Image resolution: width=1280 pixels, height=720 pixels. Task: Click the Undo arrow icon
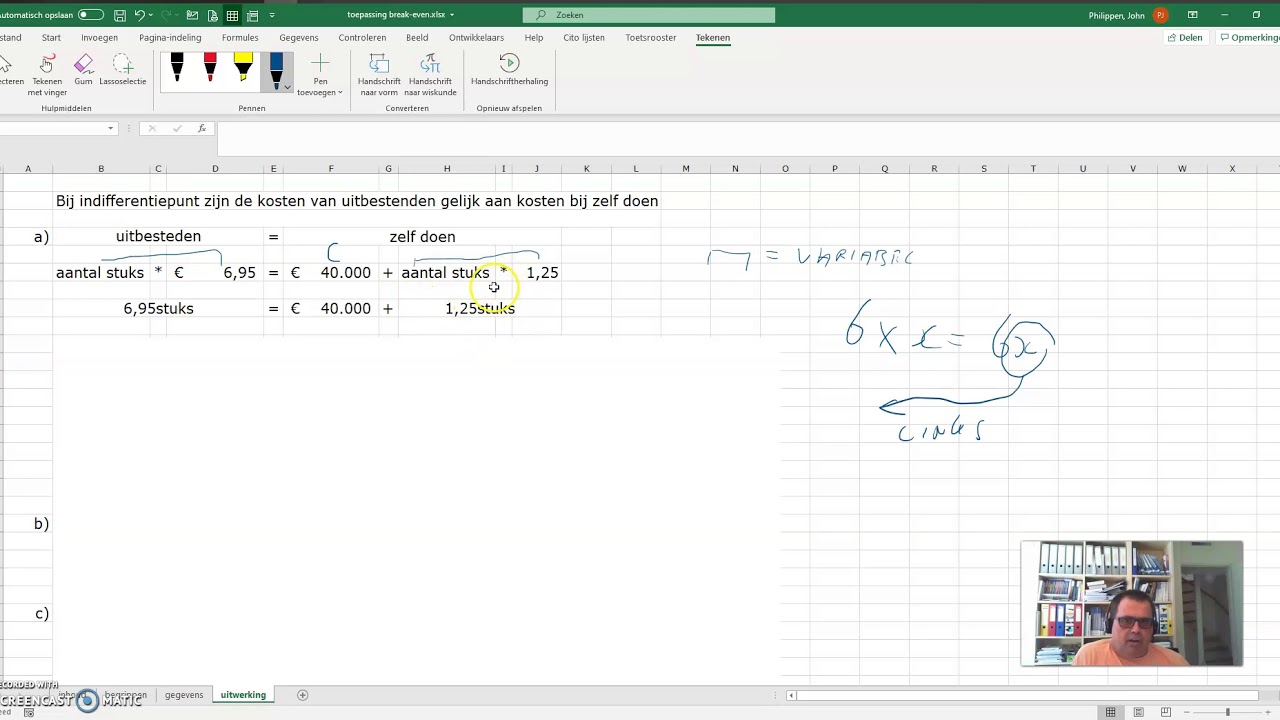pos(140,15)
